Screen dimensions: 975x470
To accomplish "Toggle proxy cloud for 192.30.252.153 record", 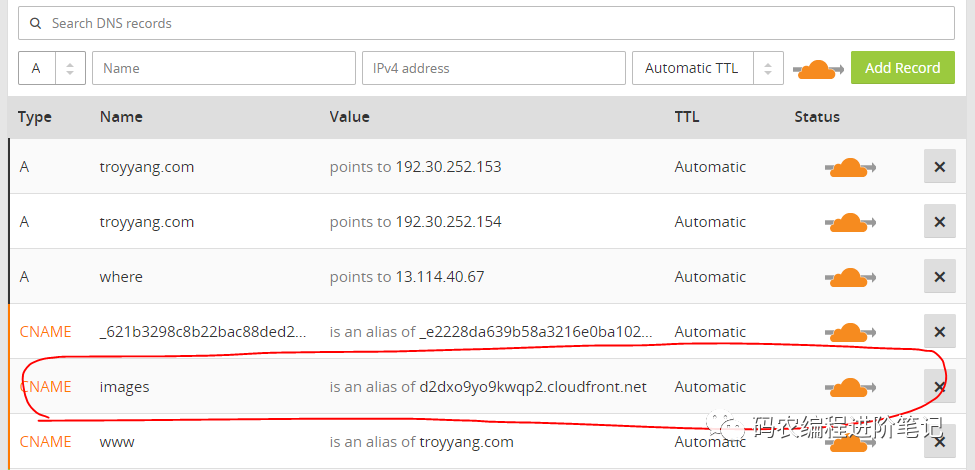I will tap(849, 167).
